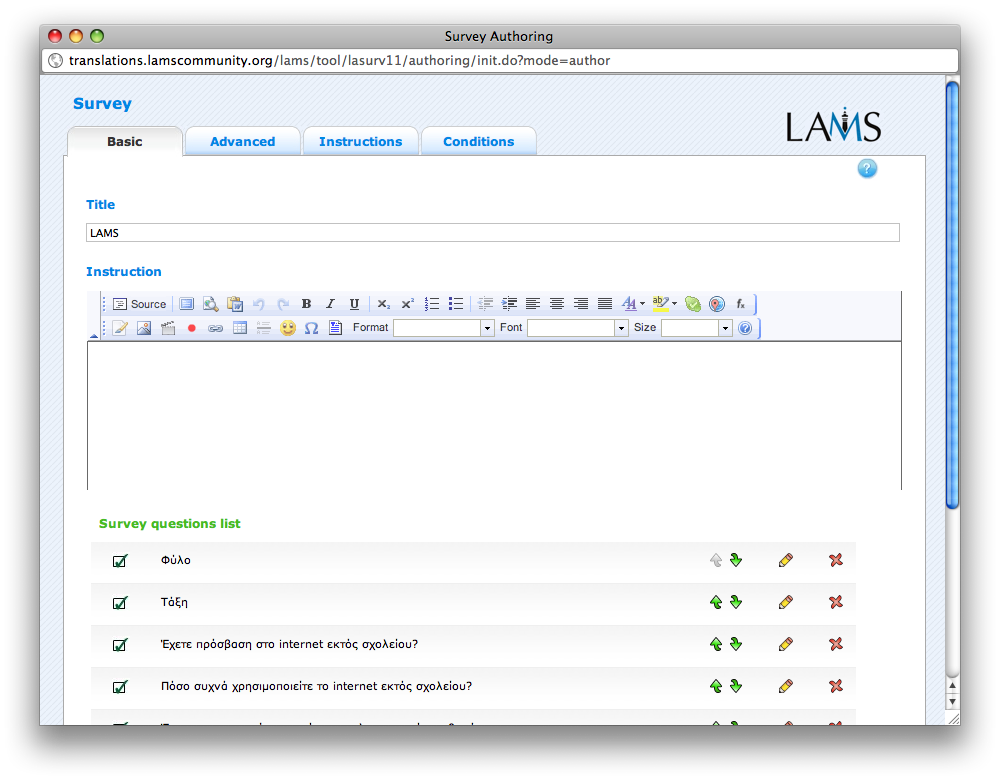1000x780 pixels.
Task: Toggle the checkbox icon beside Τάξη
Action: point(120,602)
